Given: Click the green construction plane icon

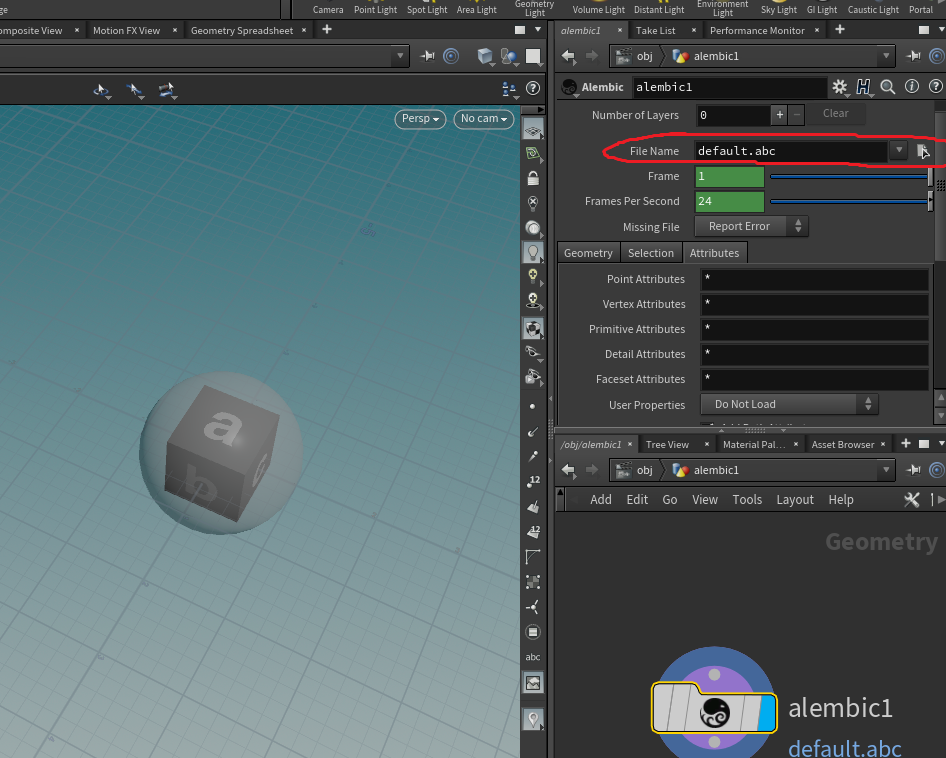Looking at the screenshot, I should 533,153.
